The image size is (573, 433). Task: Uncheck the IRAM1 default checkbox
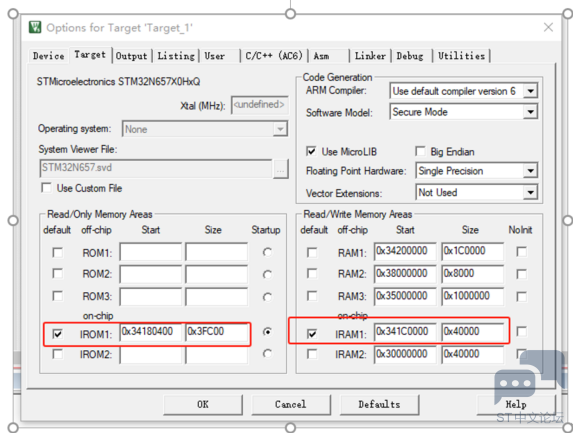pos(312,334)
